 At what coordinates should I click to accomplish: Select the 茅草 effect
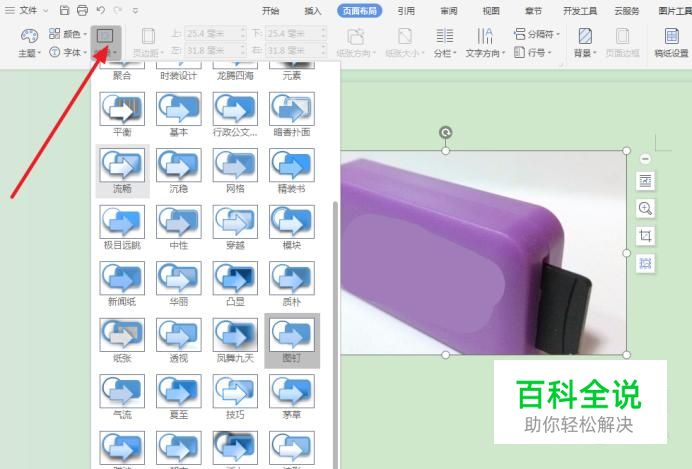[292, 396]
